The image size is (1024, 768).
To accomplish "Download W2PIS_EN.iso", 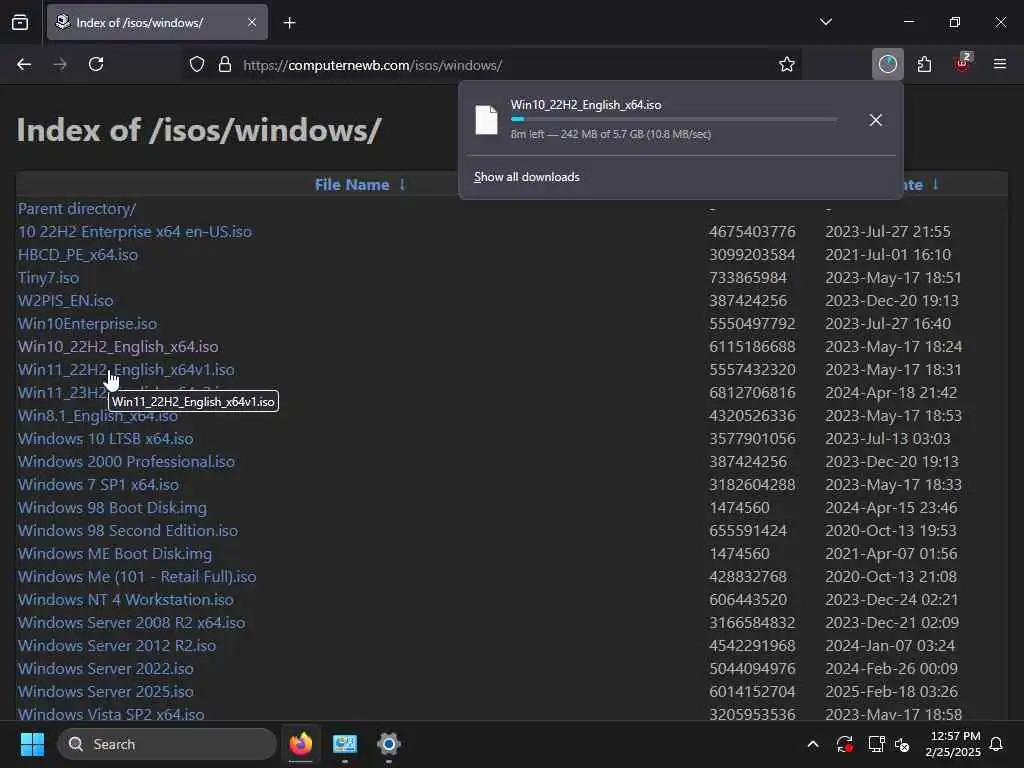I will (x=65, y=300).
